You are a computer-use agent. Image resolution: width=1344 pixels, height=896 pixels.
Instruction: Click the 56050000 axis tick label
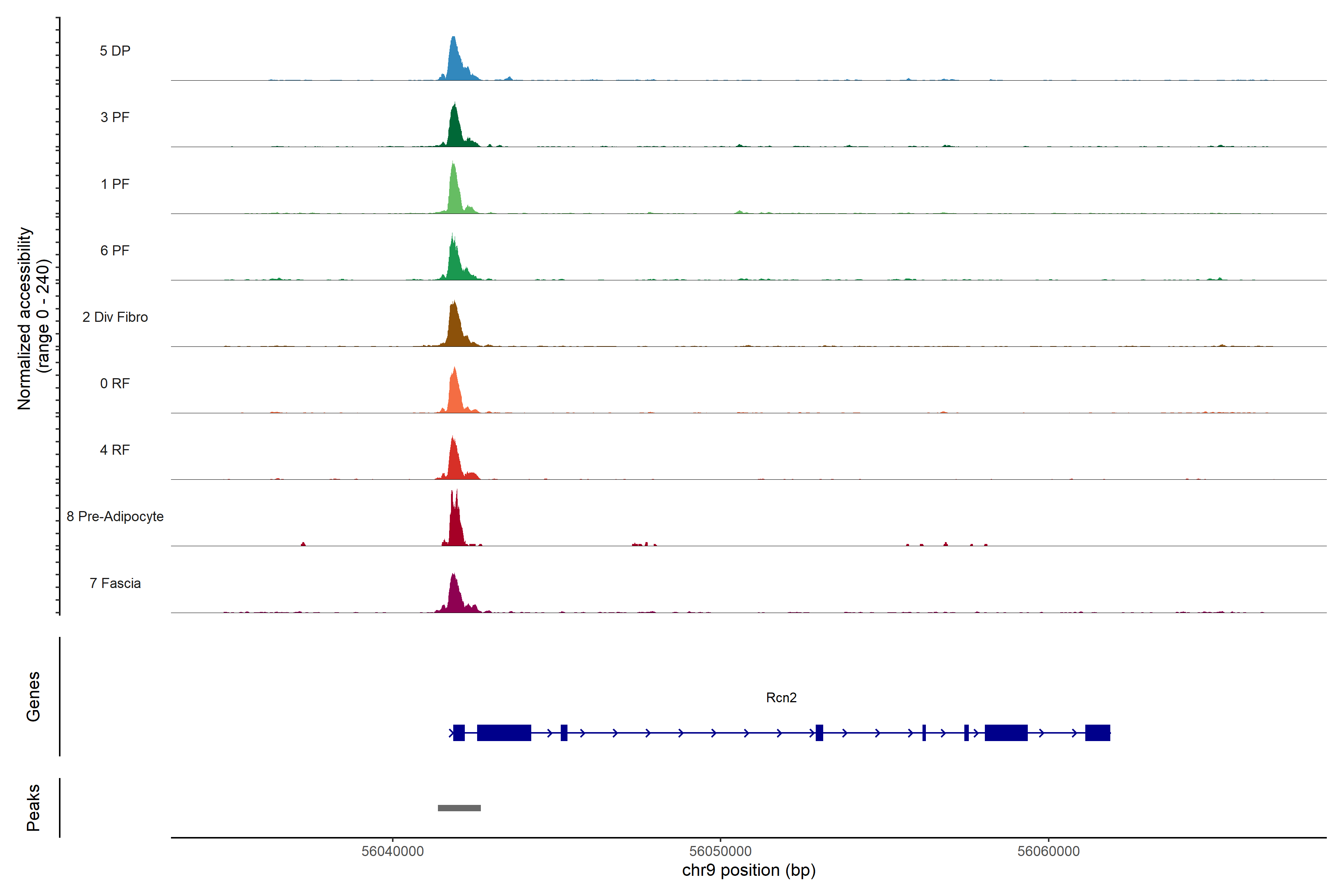[x=720, y=851]
